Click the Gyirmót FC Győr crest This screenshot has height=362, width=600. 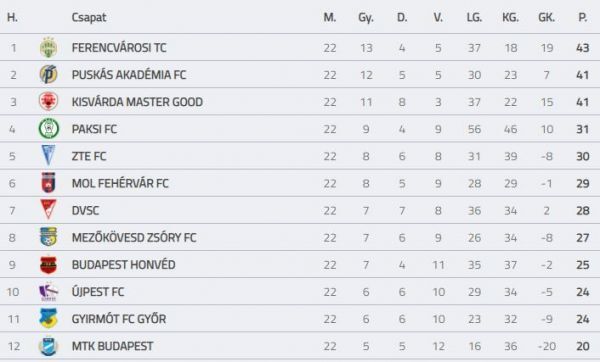coord(49,318)
